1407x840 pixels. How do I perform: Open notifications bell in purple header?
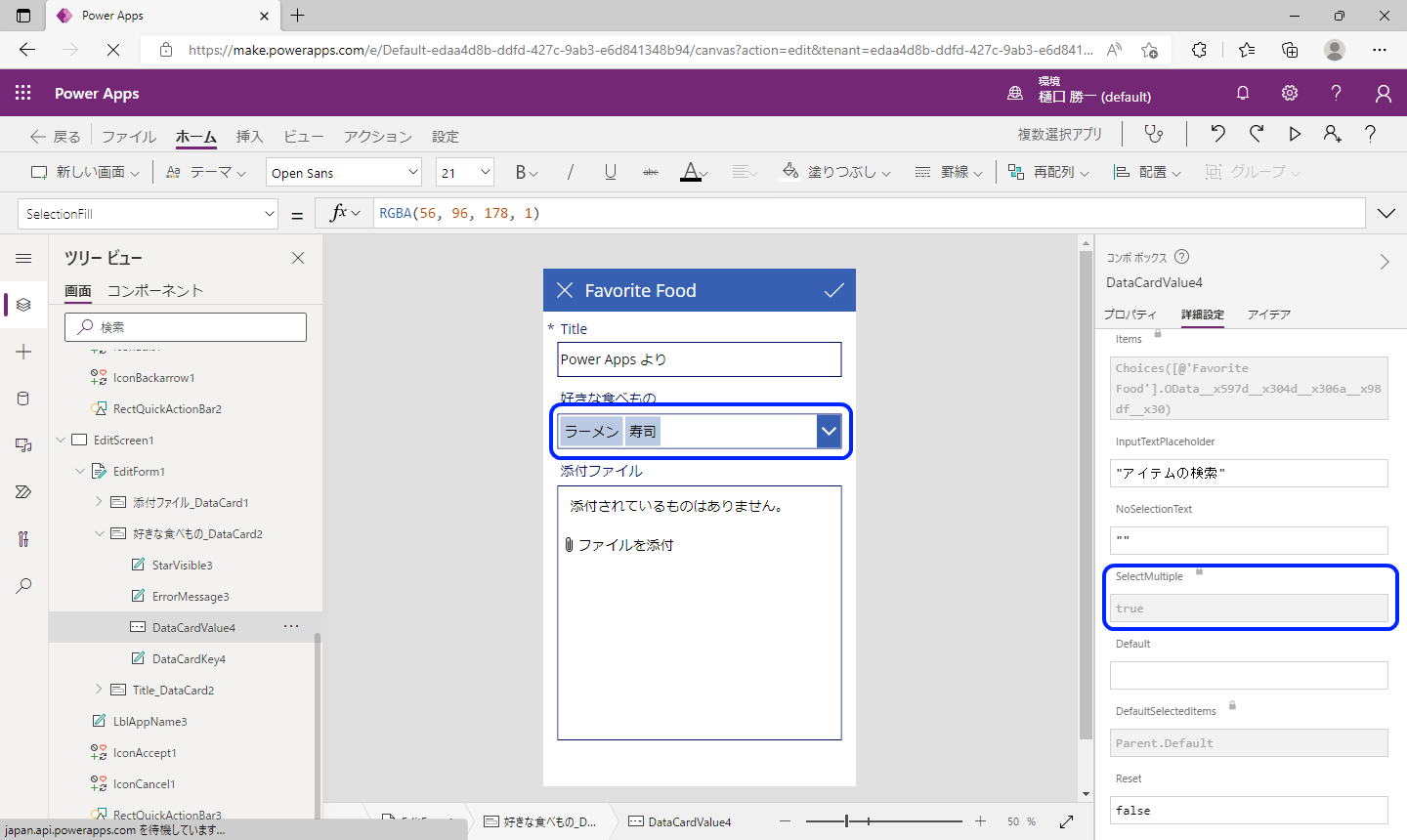pos(1243,93)
